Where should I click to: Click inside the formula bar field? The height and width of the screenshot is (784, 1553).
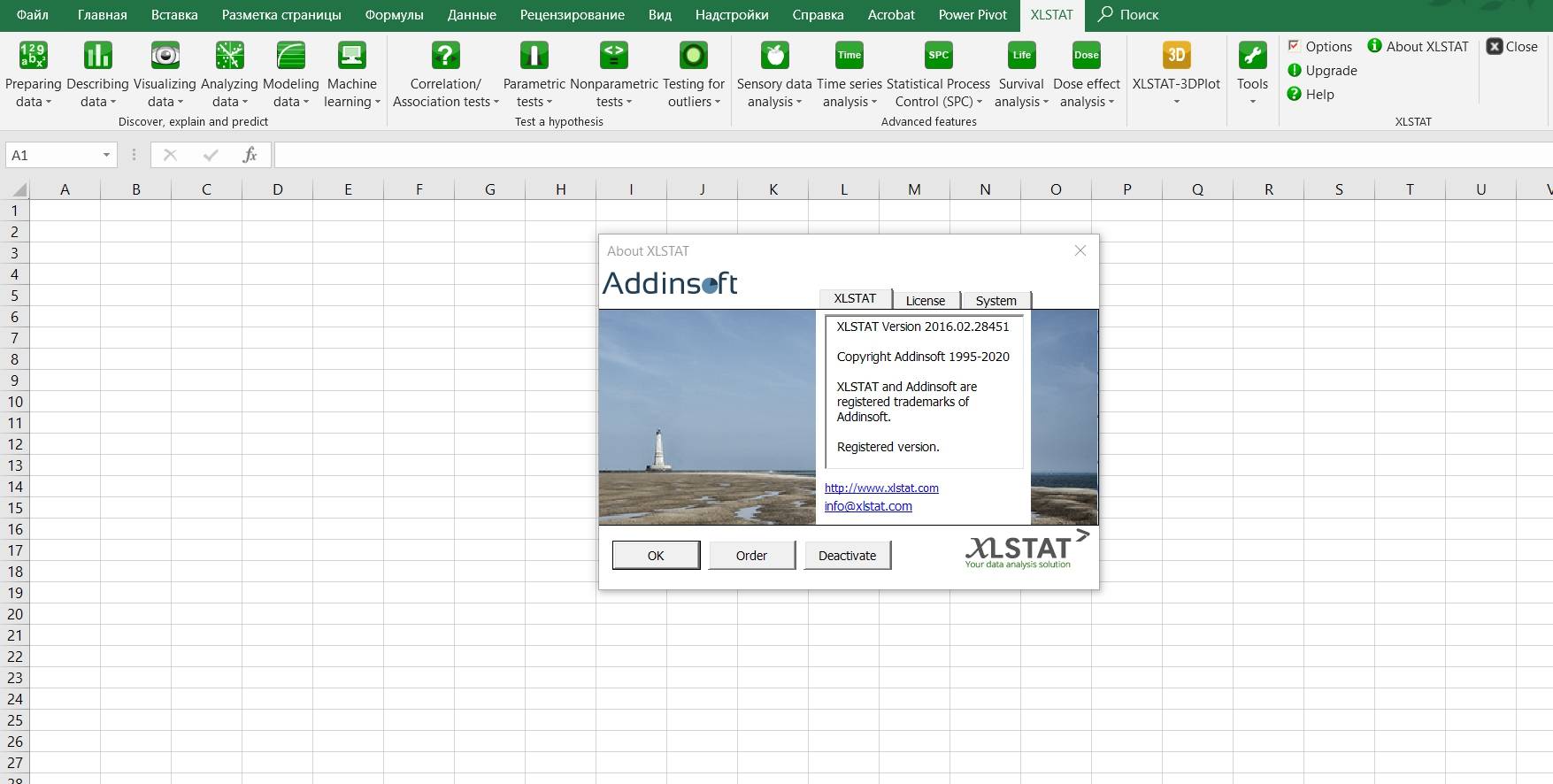913,155
